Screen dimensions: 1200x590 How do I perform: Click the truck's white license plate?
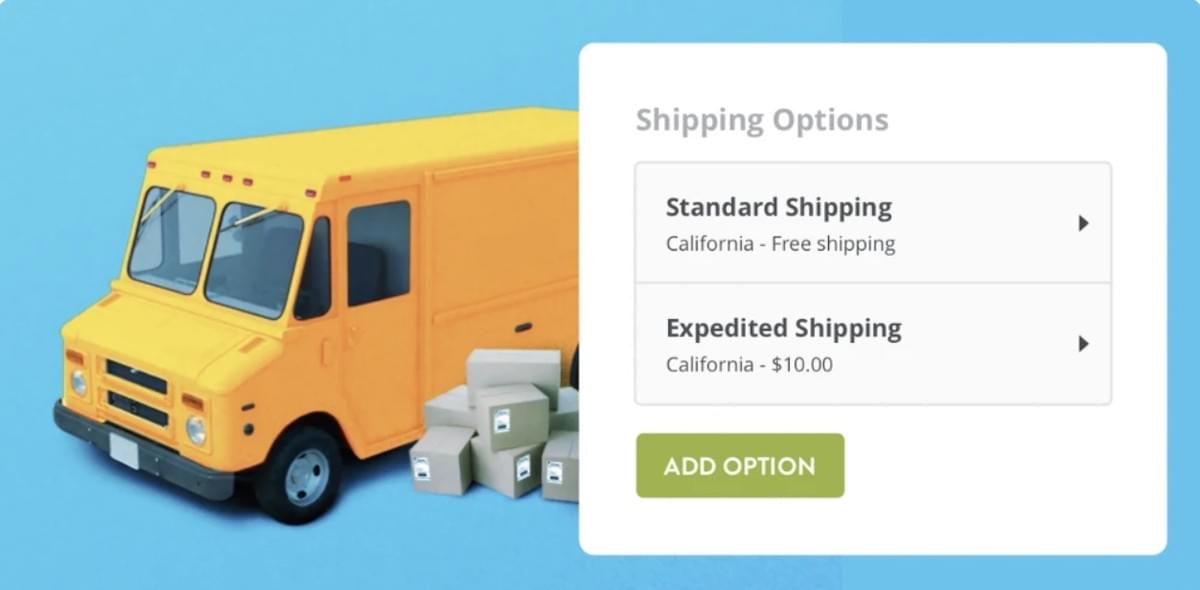tap(124, 451)
